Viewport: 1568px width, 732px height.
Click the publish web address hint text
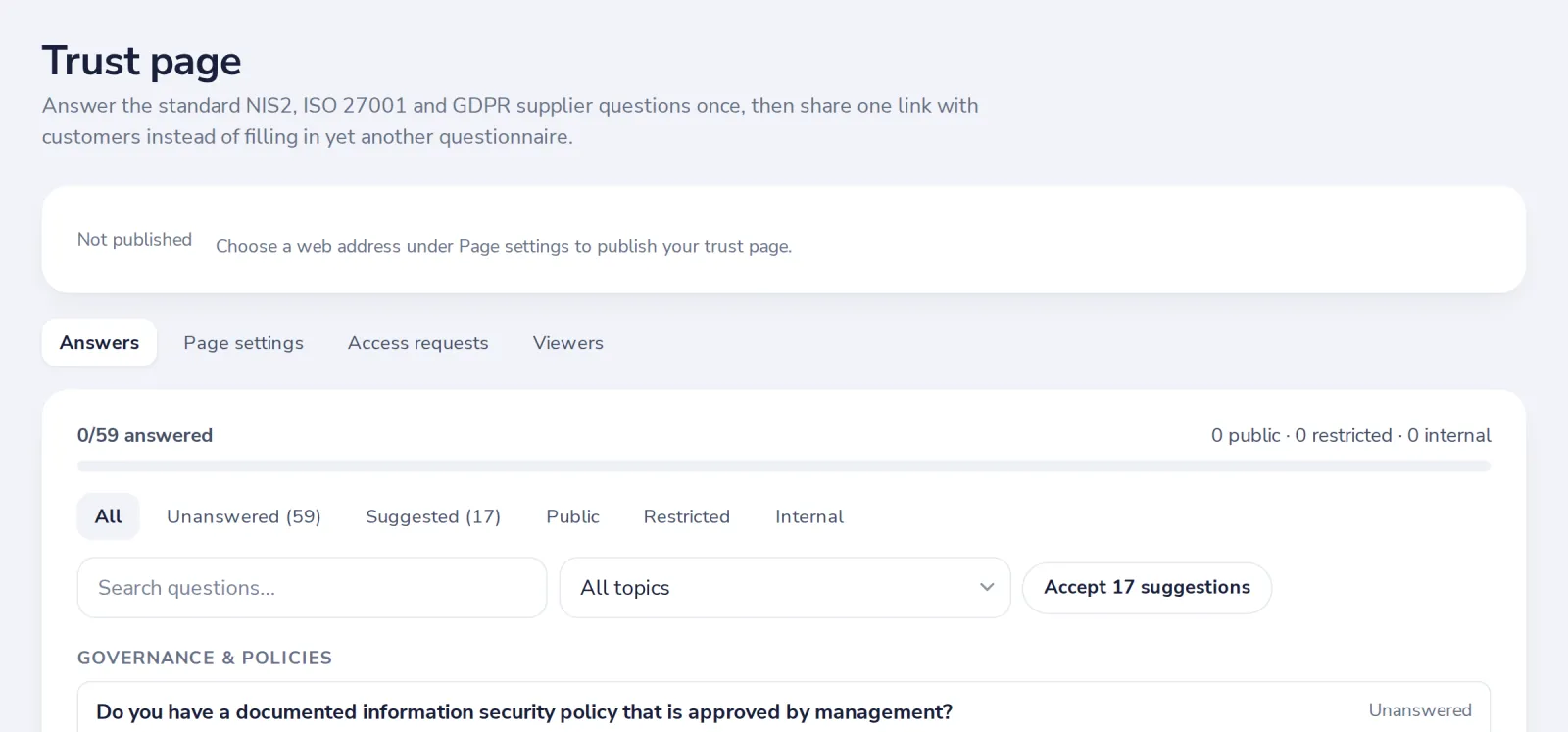[x=504, y=247]
